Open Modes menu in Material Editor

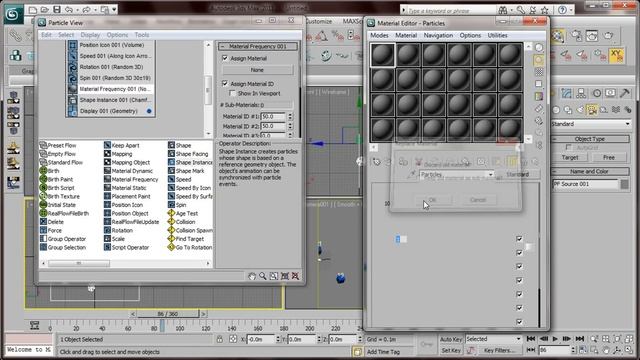point(379,36)
